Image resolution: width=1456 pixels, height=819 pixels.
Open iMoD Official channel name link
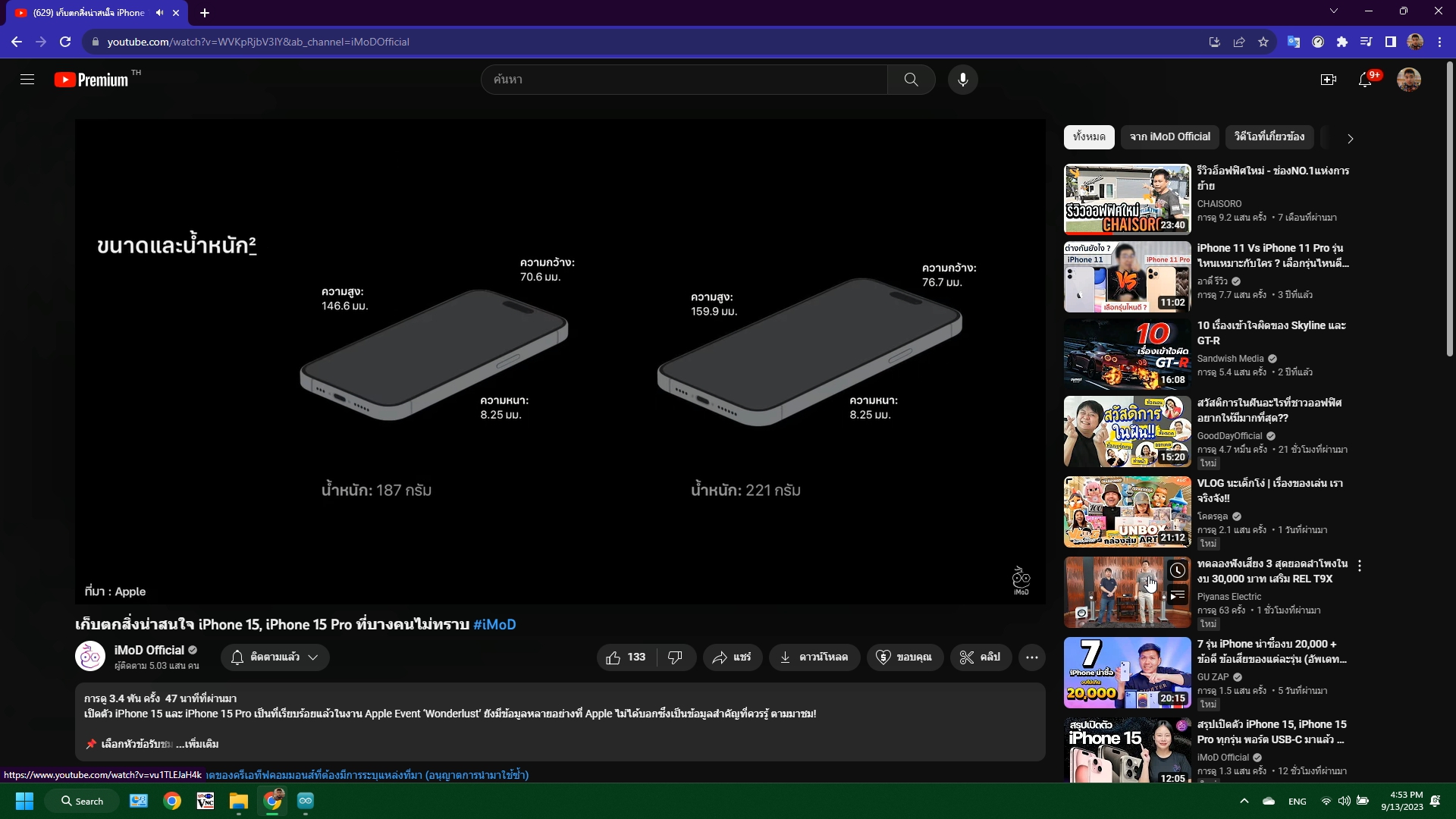(149, 650)
